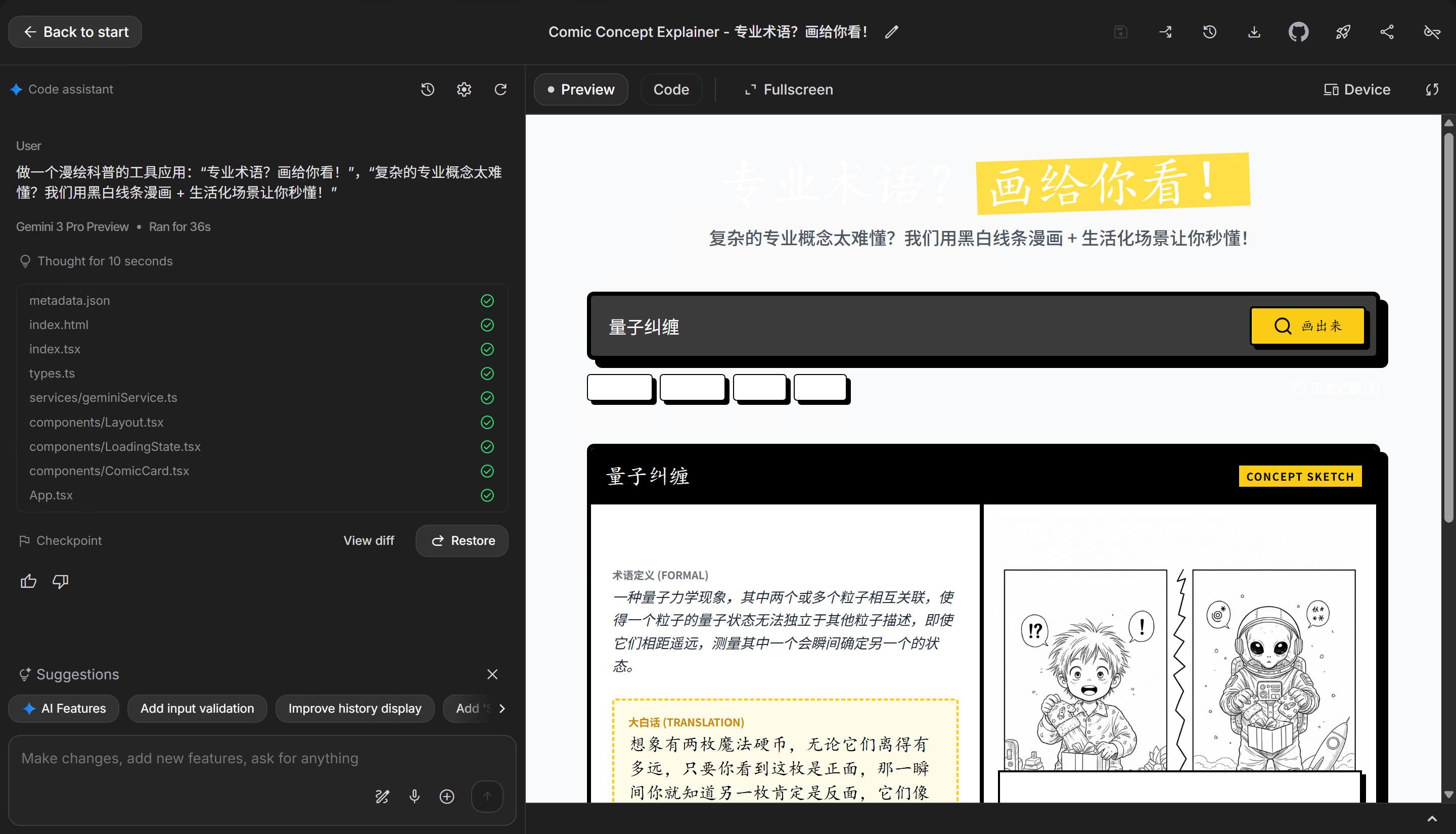The height and width of the screenshot is (834, 1456).
Task: Click Add input validation suggestion
Action: point(197,709)
